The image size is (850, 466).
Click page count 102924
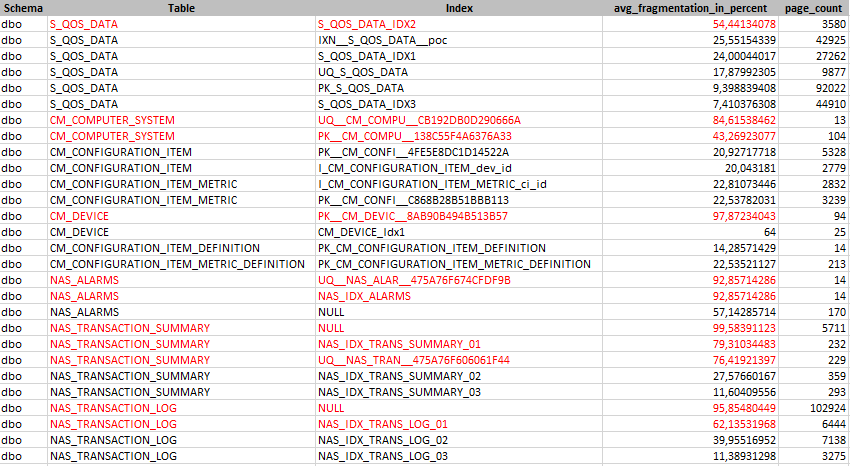tap(814, 408)
